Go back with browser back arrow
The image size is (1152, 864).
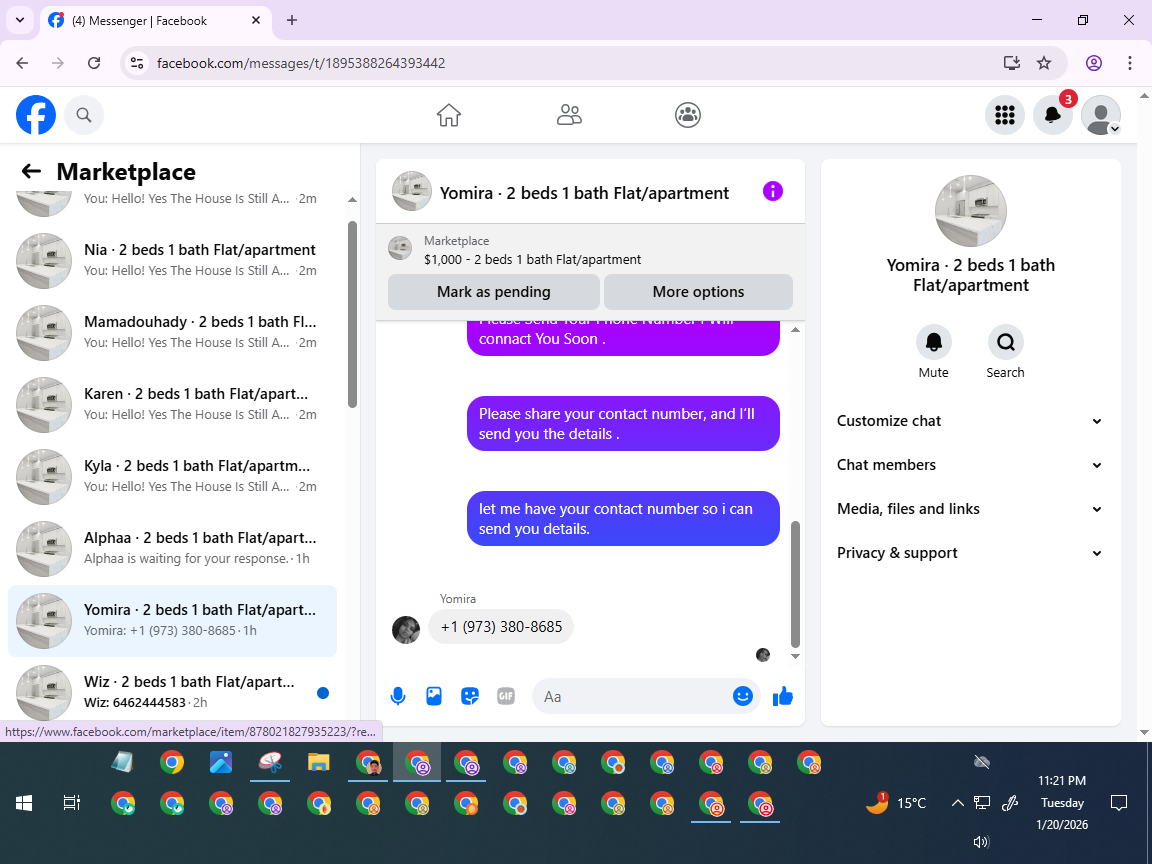(x=22, y=63)
